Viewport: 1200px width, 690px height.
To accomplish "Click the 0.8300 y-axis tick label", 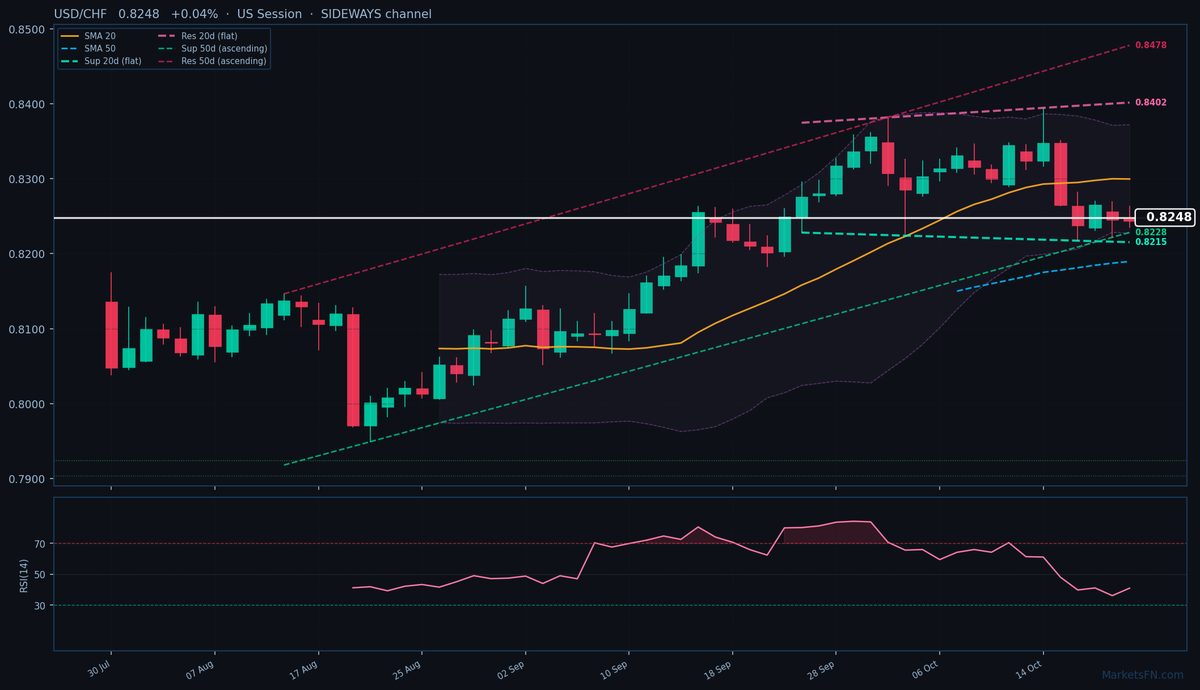I will [x=25, y=180].
